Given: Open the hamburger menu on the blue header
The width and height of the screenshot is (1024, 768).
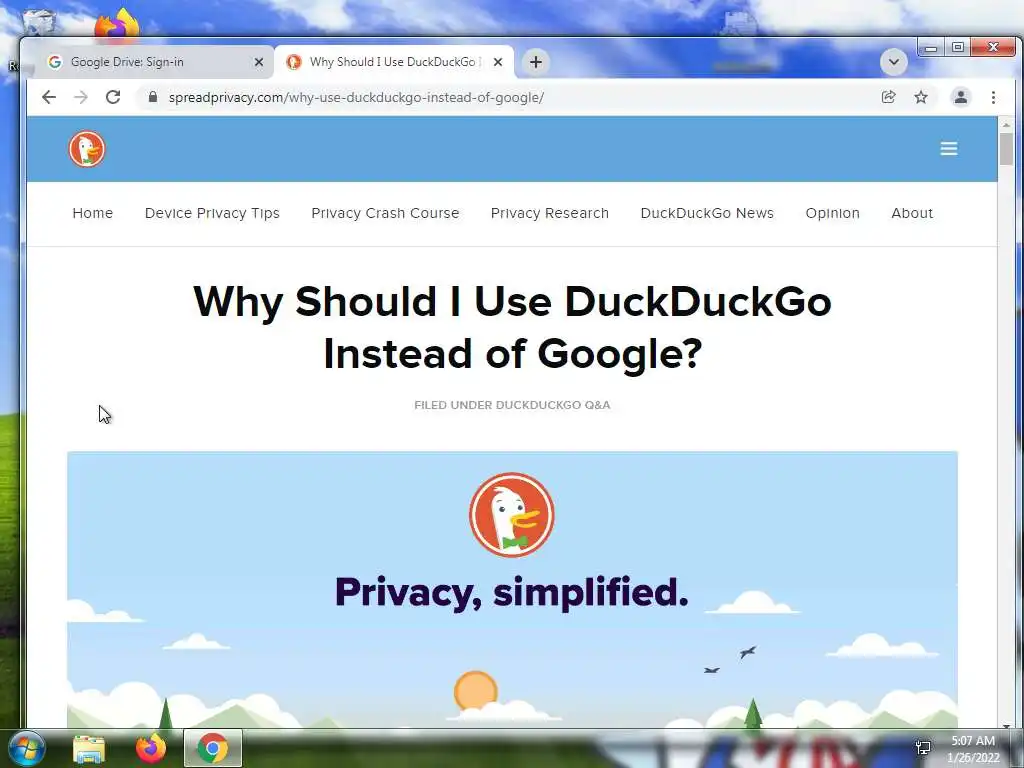Looking at the screenshot, I should click(949, 149).
